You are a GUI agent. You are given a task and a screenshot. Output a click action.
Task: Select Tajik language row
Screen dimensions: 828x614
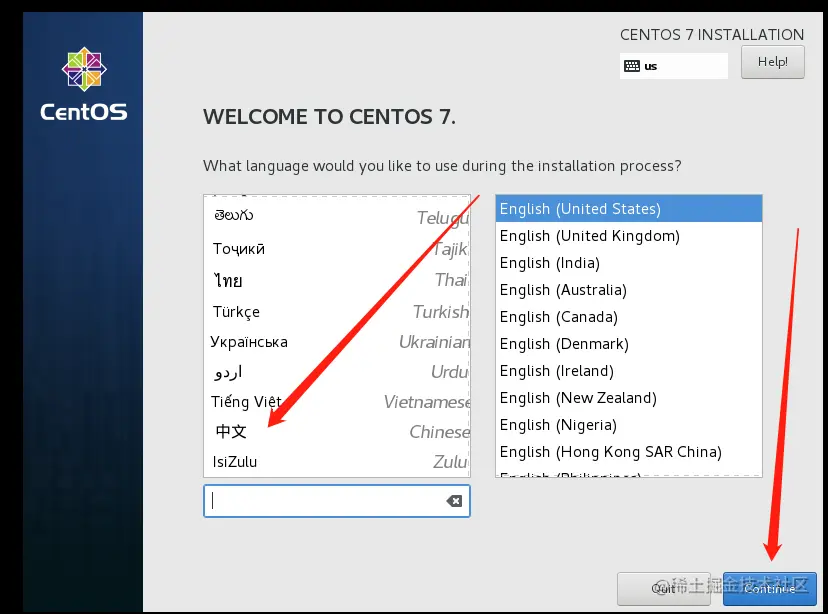tap(337, 249)
